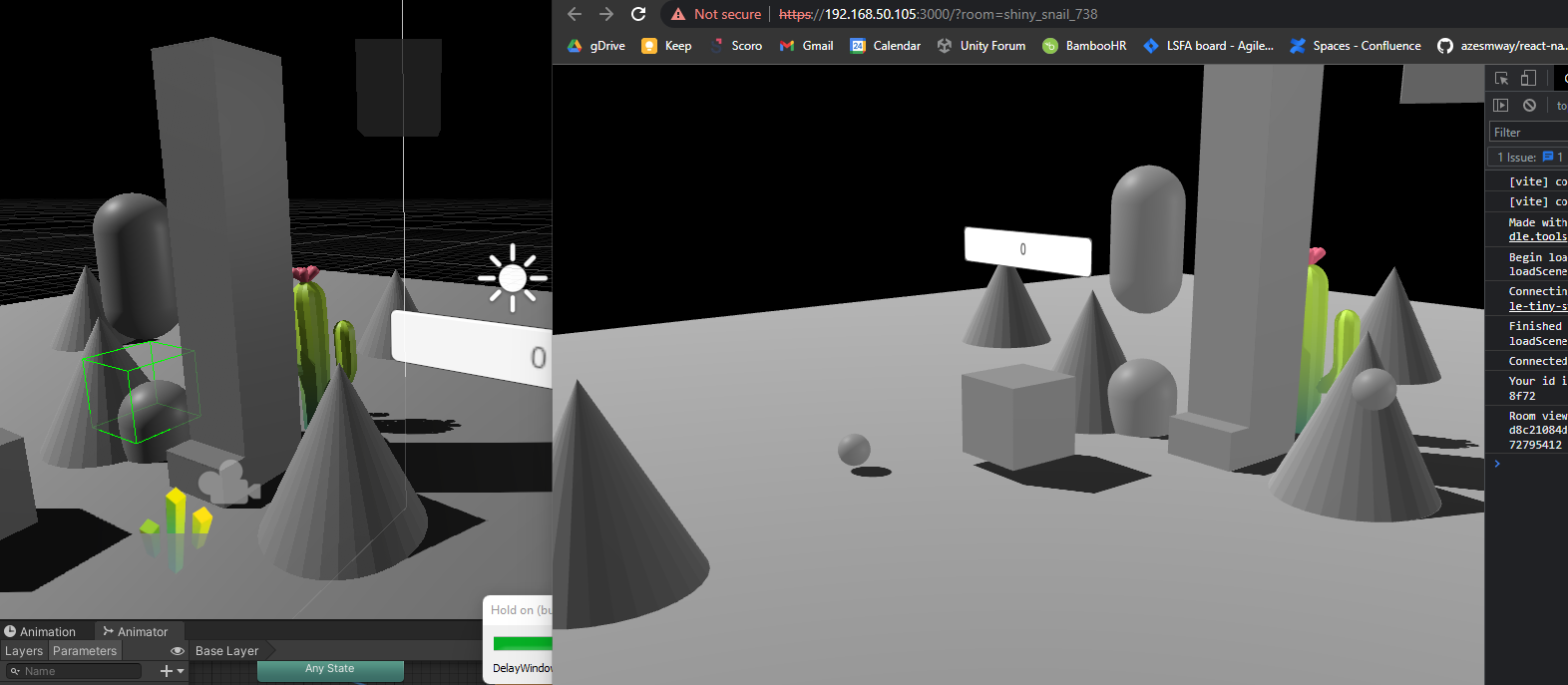Click the sun directional light gizmo

pos(513,277)
